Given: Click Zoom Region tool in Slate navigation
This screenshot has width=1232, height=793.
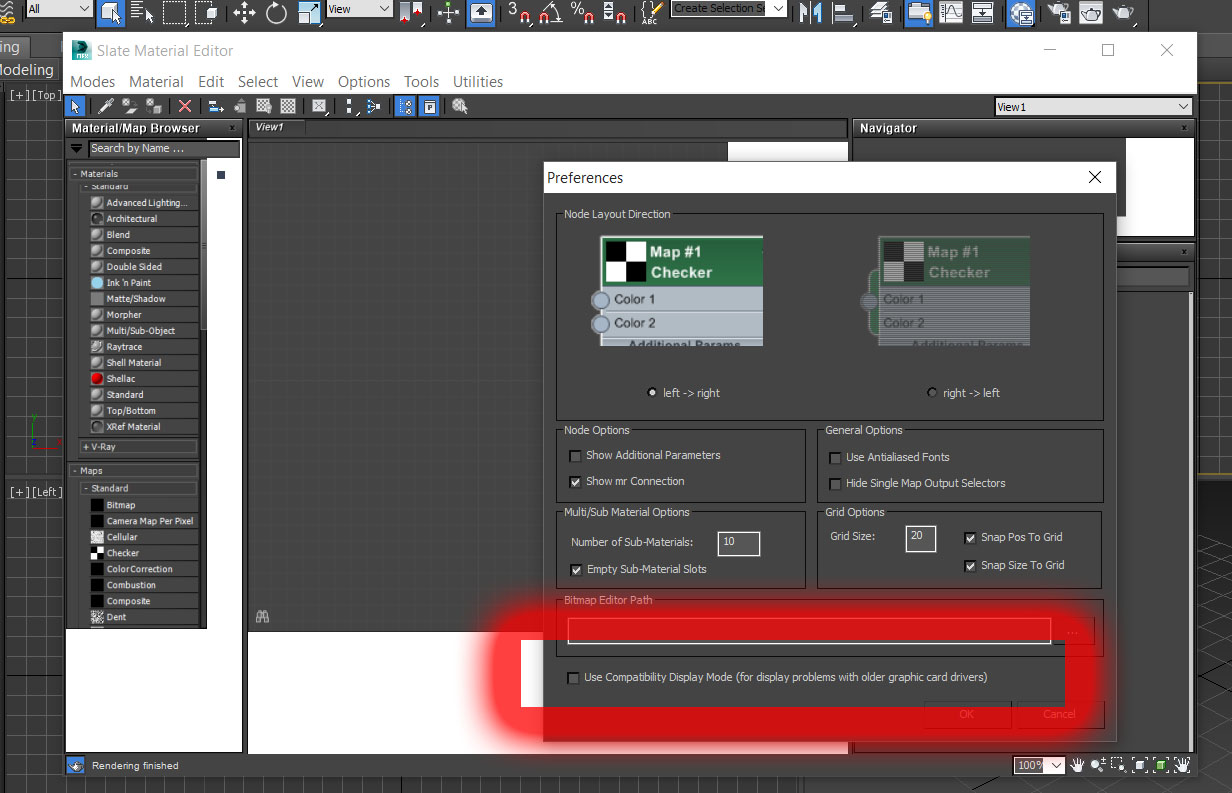Looking at the screenshot, I should (1119, 765).
